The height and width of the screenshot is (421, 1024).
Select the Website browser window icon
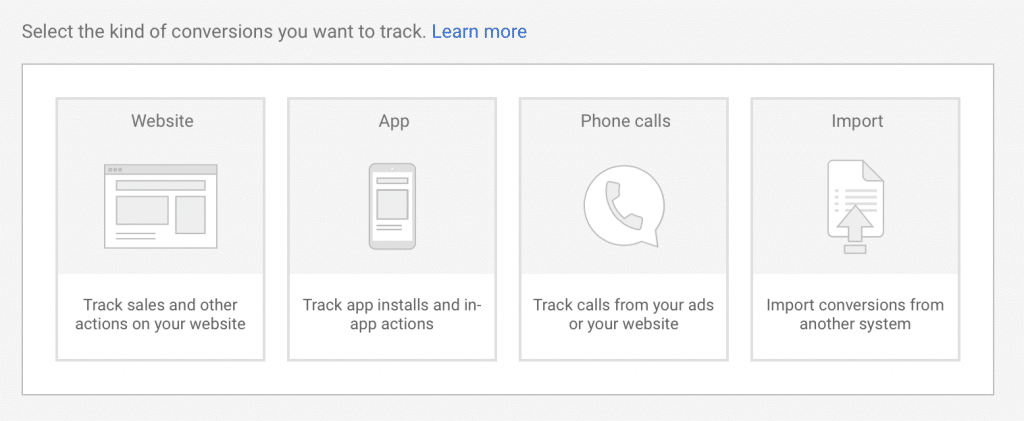(x=161, y=206)
